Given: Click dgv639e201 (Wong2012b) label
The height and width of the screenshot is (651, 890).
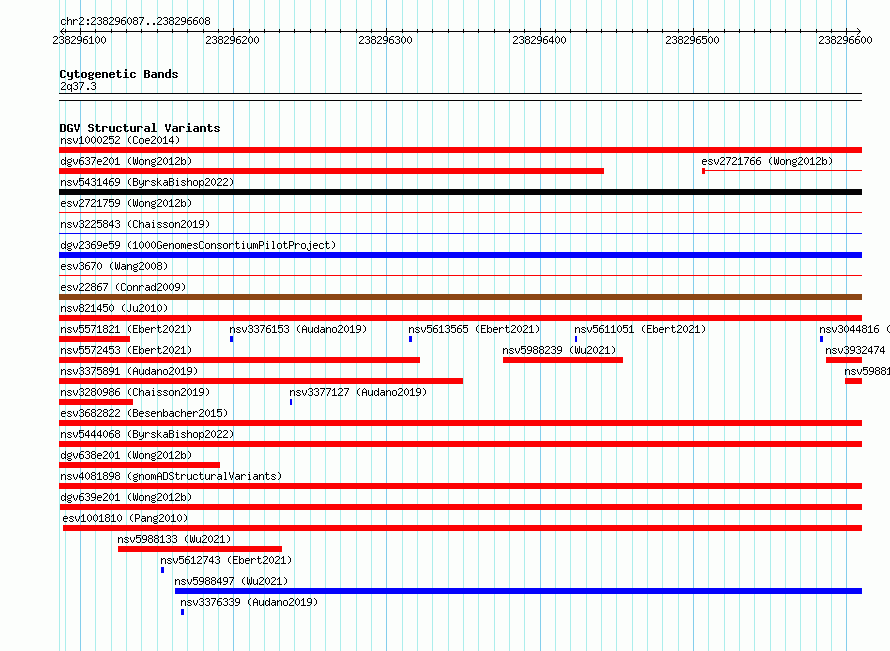Looking at the screenshot, I should (x=126, y=497).
